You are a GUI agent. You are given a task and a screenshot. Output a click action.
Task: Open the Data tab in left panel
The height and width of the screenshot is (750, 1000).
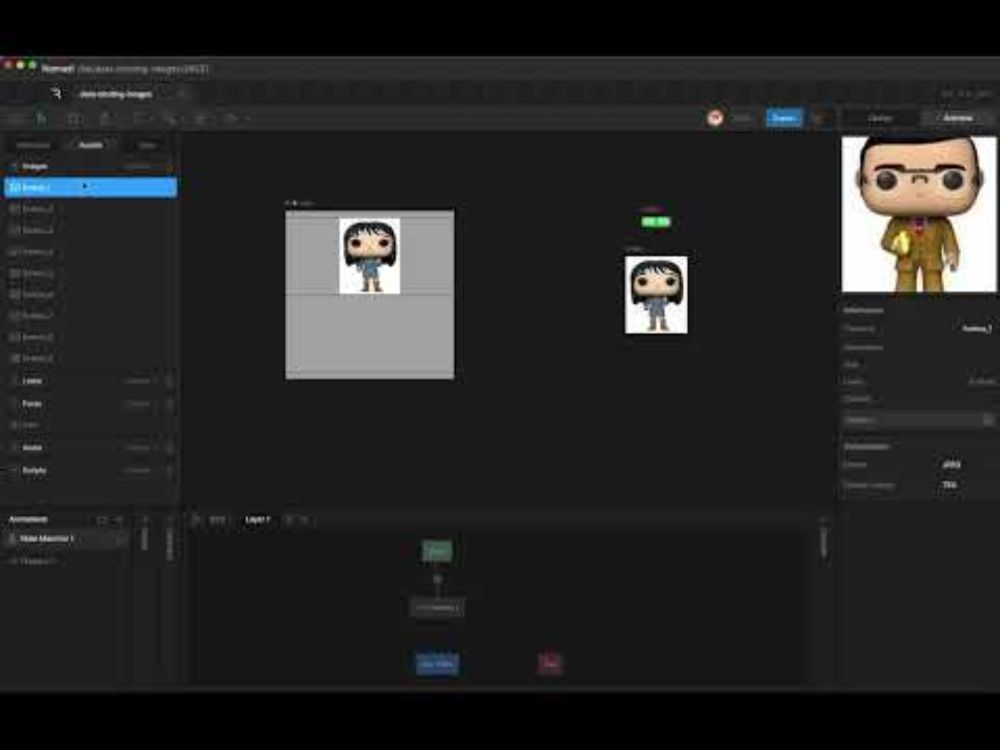click(x=148, y=145)
